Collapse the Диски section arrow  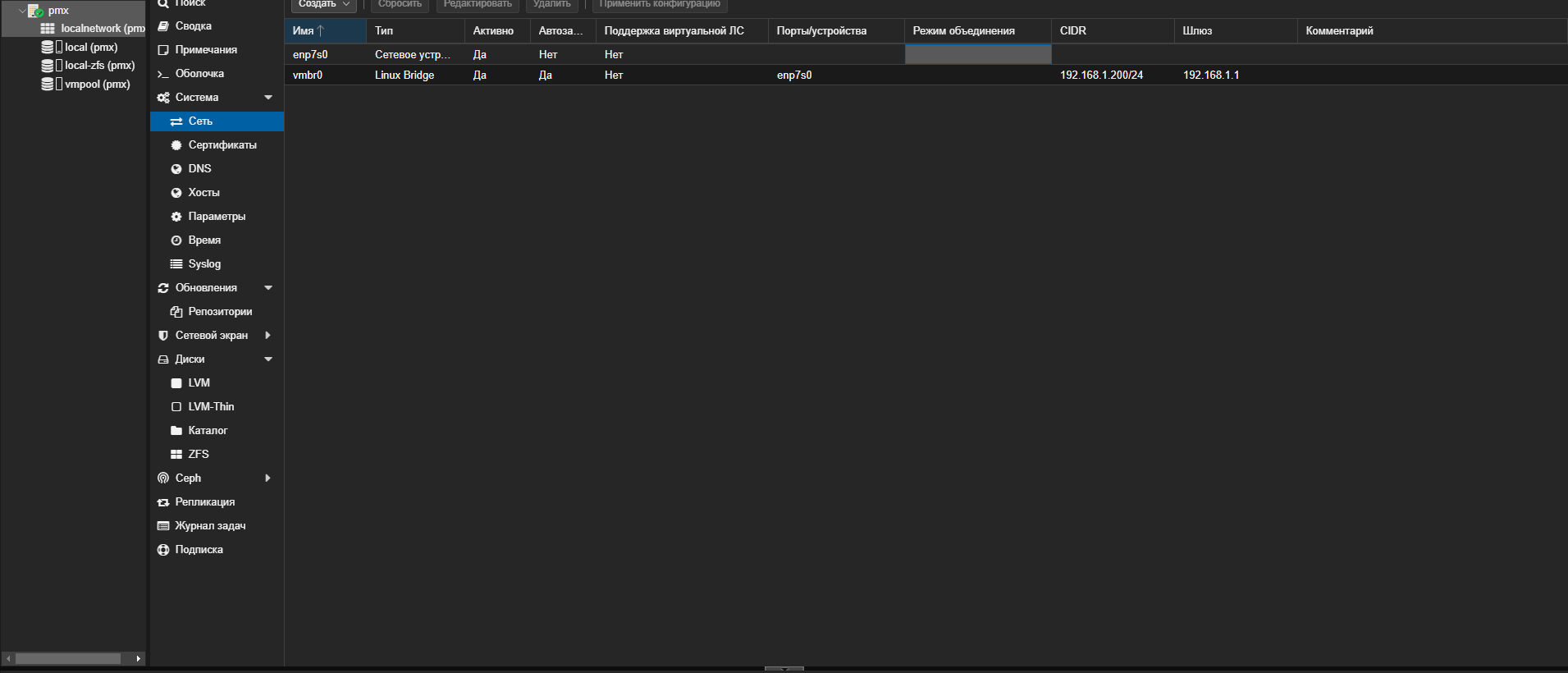coord(268,359)
